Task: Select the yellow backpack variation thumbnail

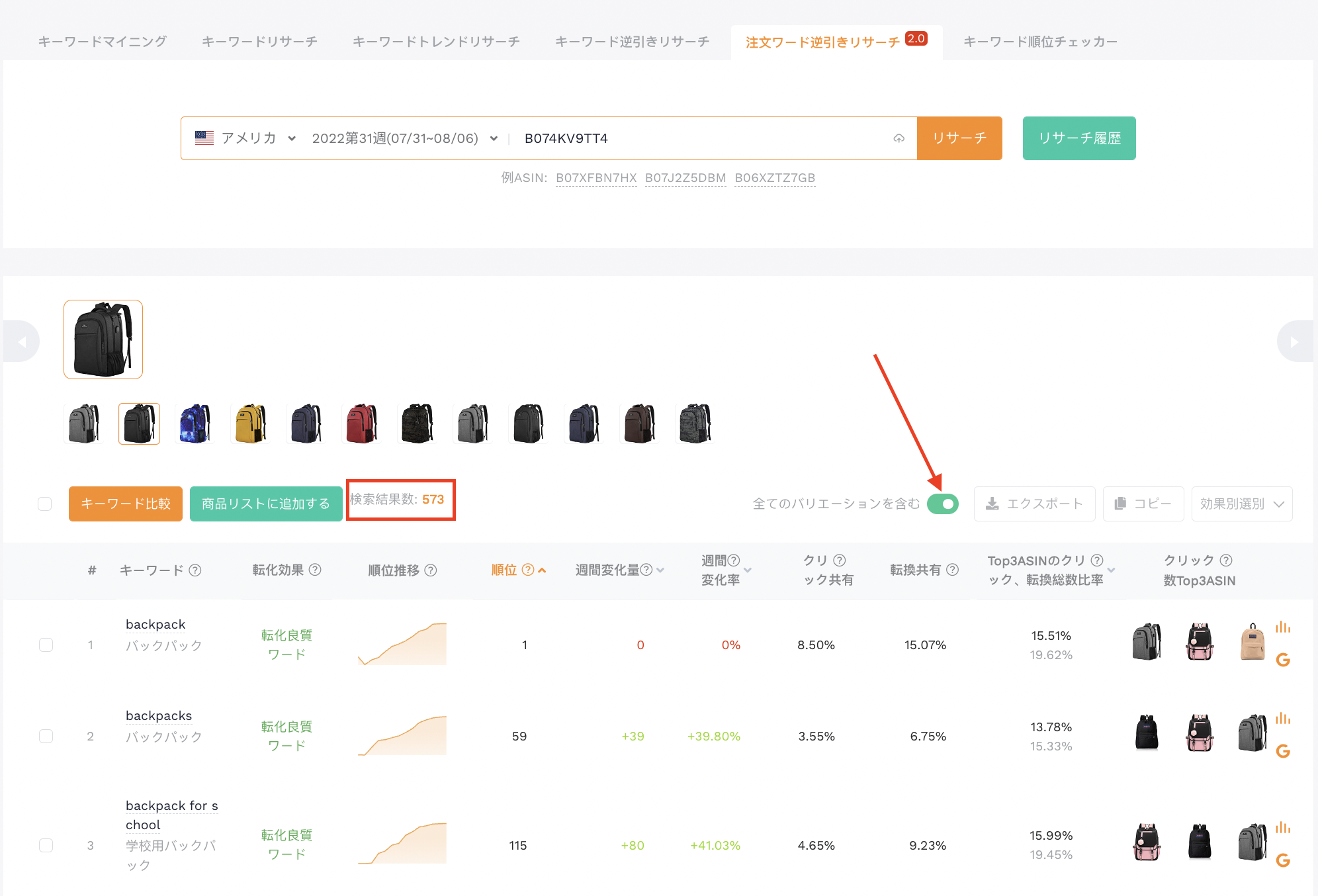Action: coord(251,424)
